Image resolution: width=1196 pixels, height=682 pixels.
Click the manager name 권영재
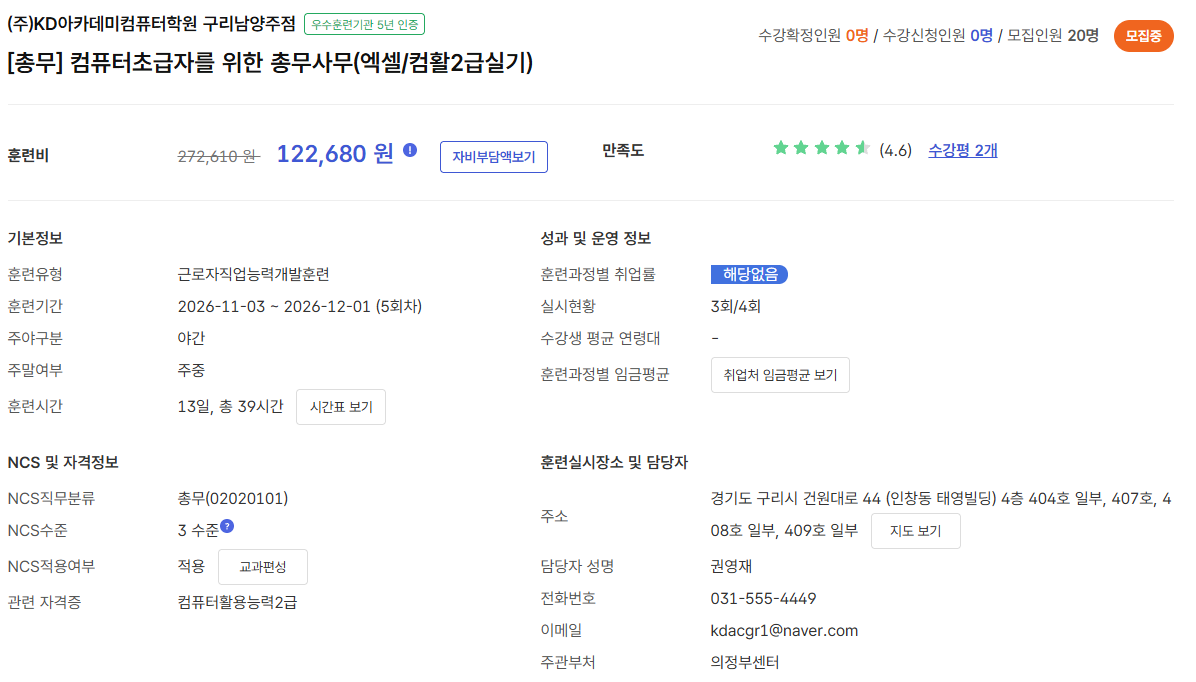tap(731, 567)
